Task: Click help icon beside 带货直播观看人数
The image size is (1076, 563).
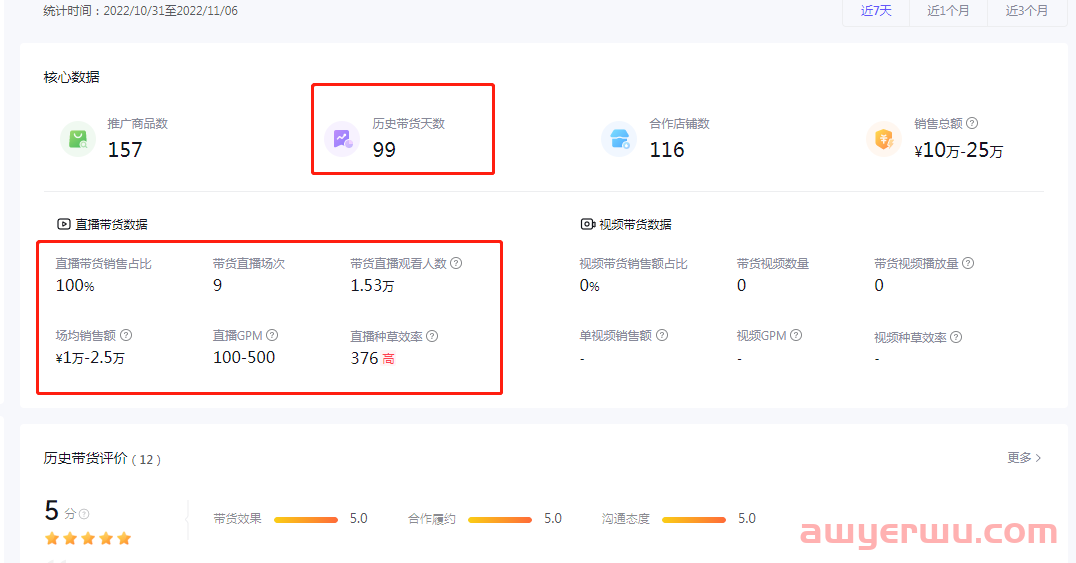Action: (x=456, y=263)
